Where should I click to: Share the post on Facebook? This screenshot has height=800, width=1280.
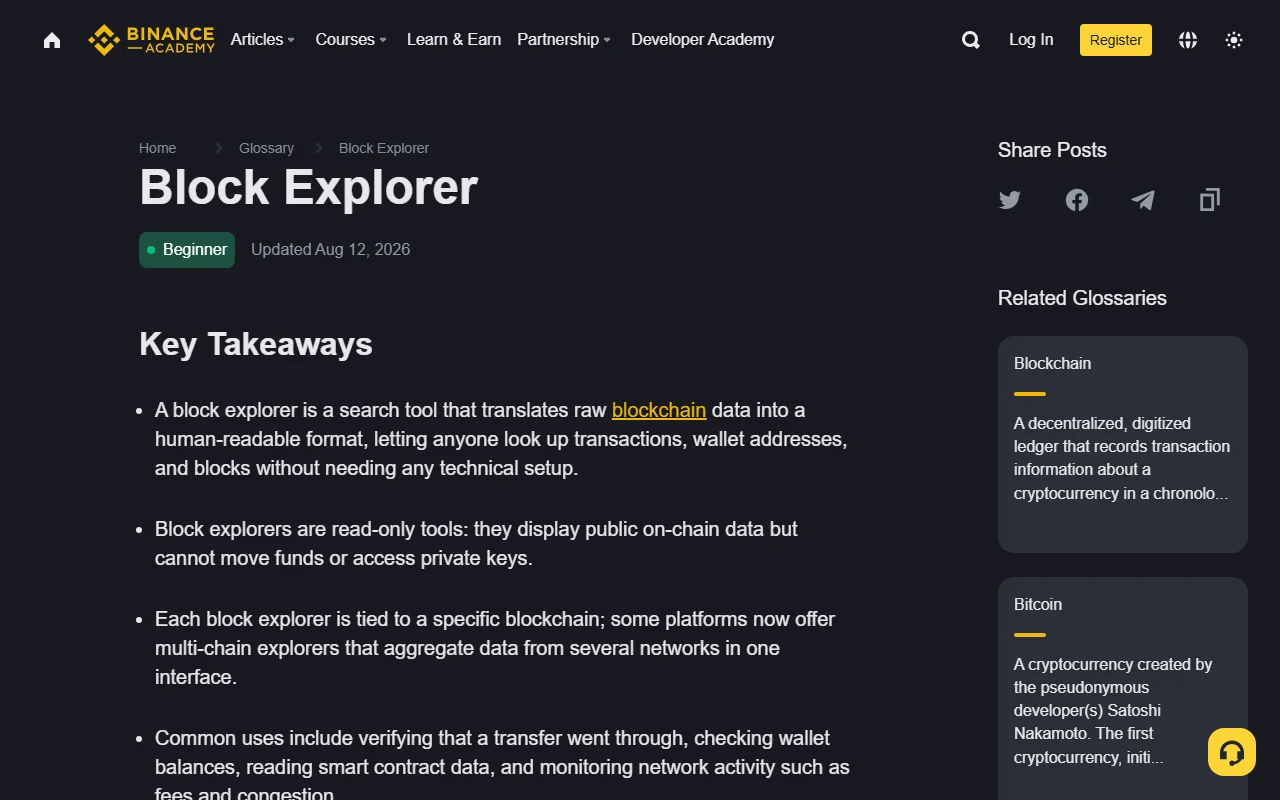pos(1077,200)
